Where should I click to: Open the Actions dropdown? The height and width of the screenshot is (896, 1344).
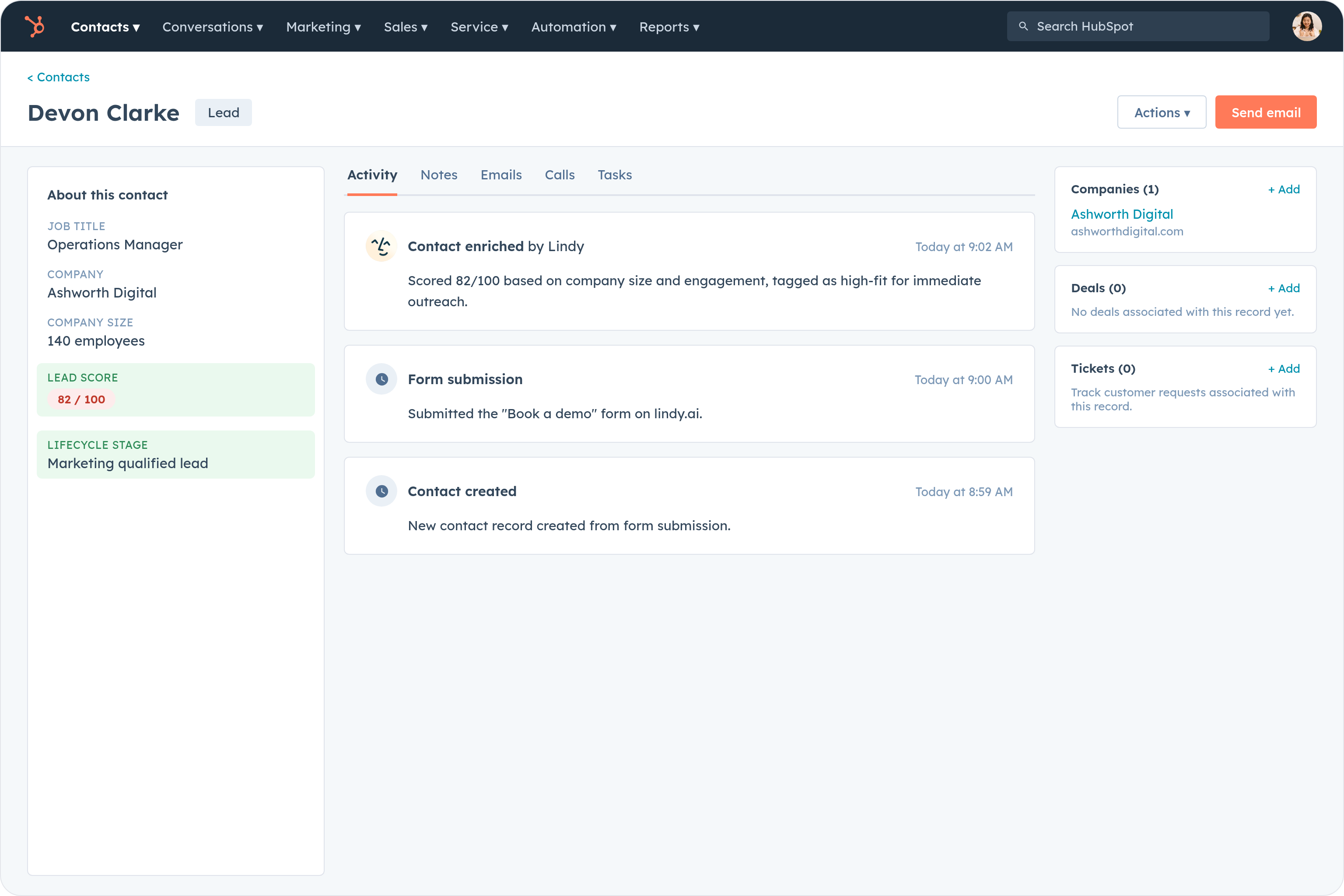(1162, 112)
